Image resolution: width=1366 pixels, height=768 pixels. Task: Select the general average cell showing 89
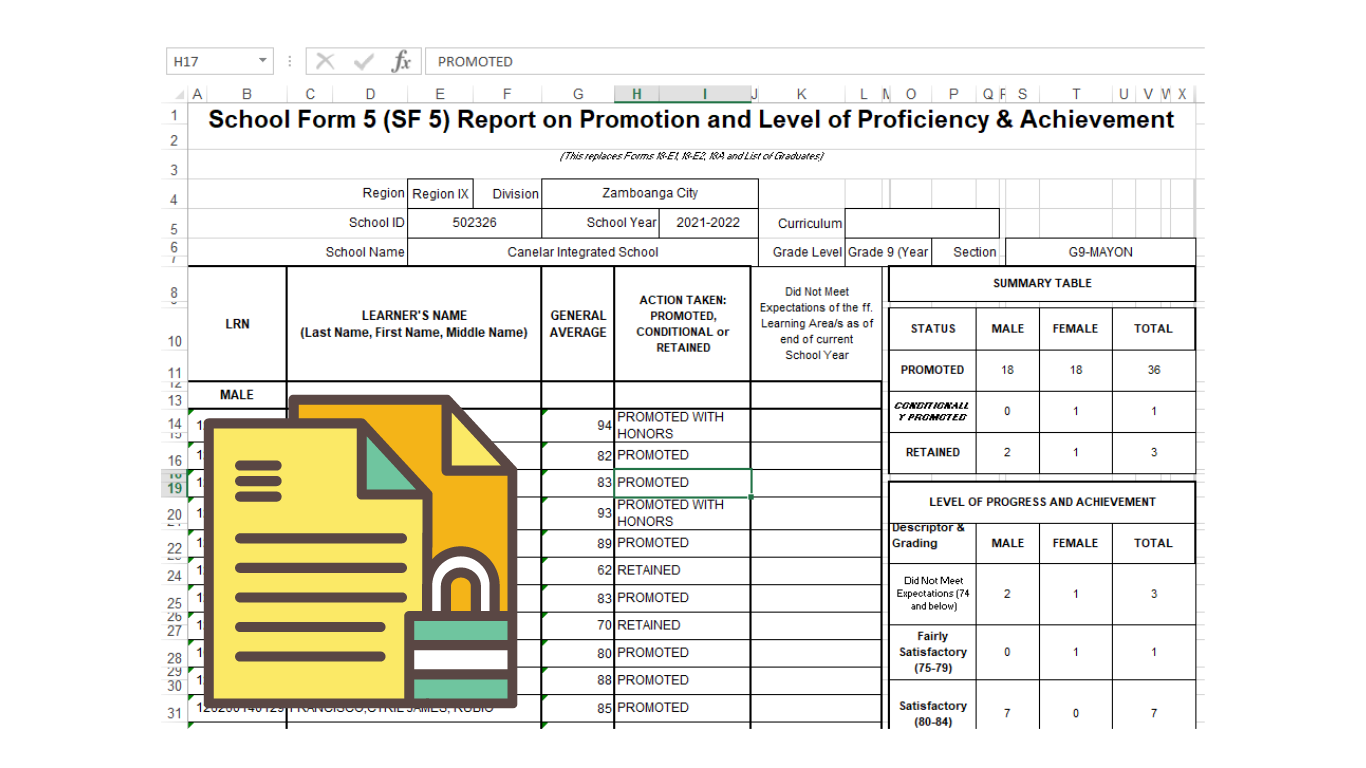click(578, 543)
